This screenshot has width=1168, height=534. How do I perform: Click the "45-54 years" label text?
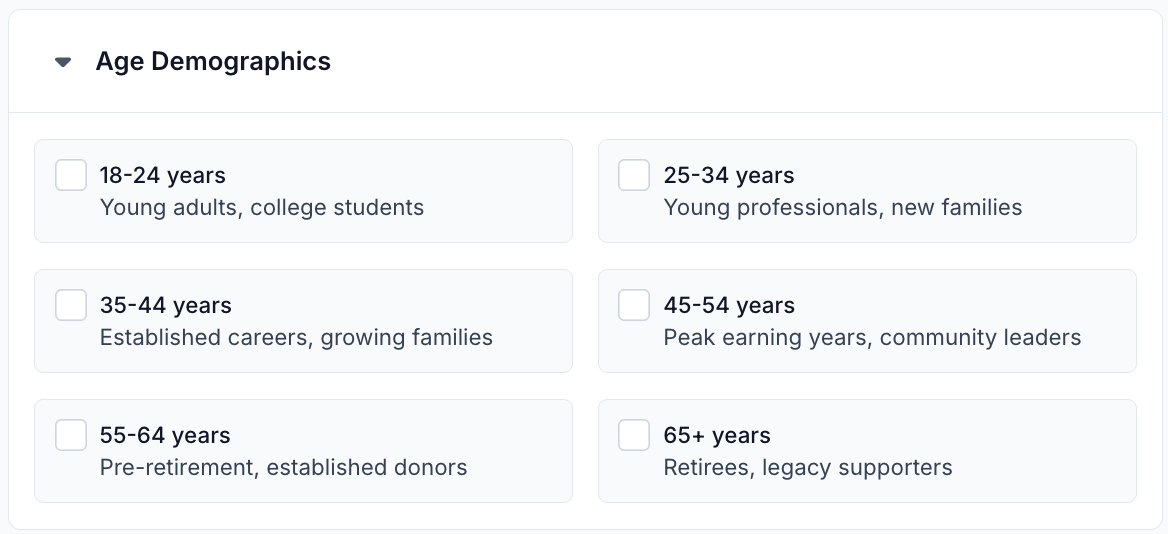click(729, 306)
